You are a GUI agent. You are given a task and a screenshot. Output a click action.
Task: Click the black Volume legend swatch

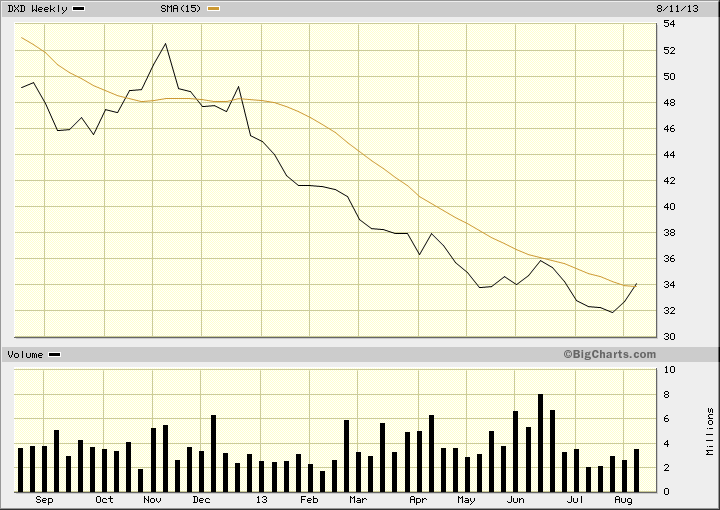tap(55, 355)
